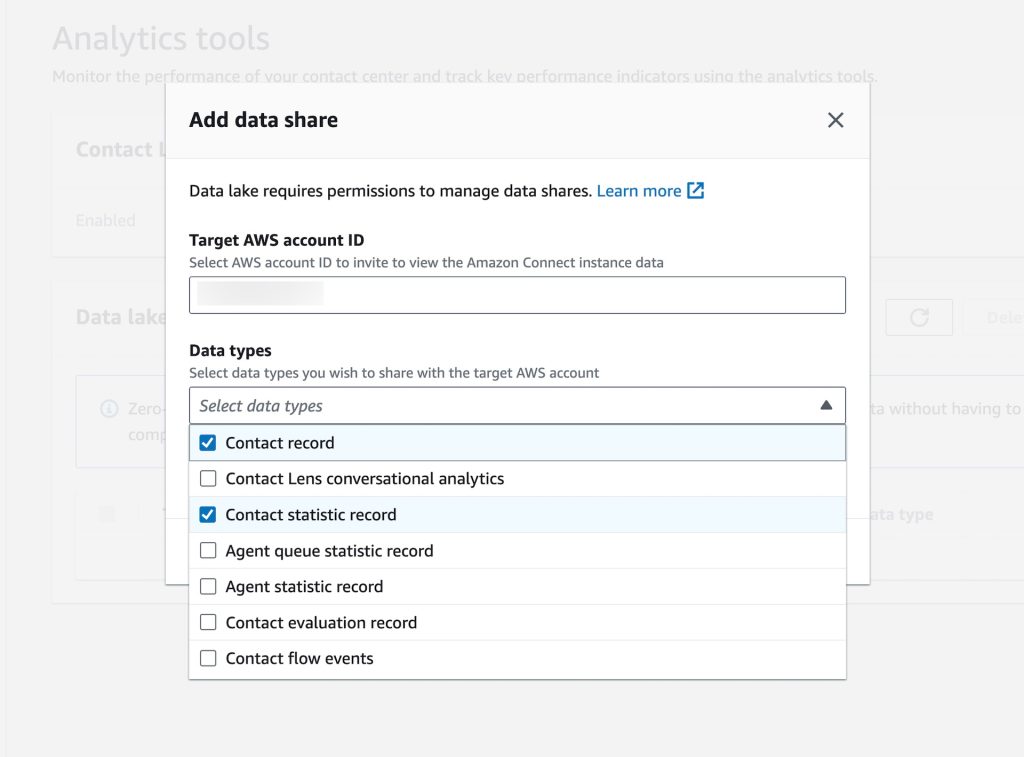Check the Agent queue statistic record box

[x=208, y=551]
